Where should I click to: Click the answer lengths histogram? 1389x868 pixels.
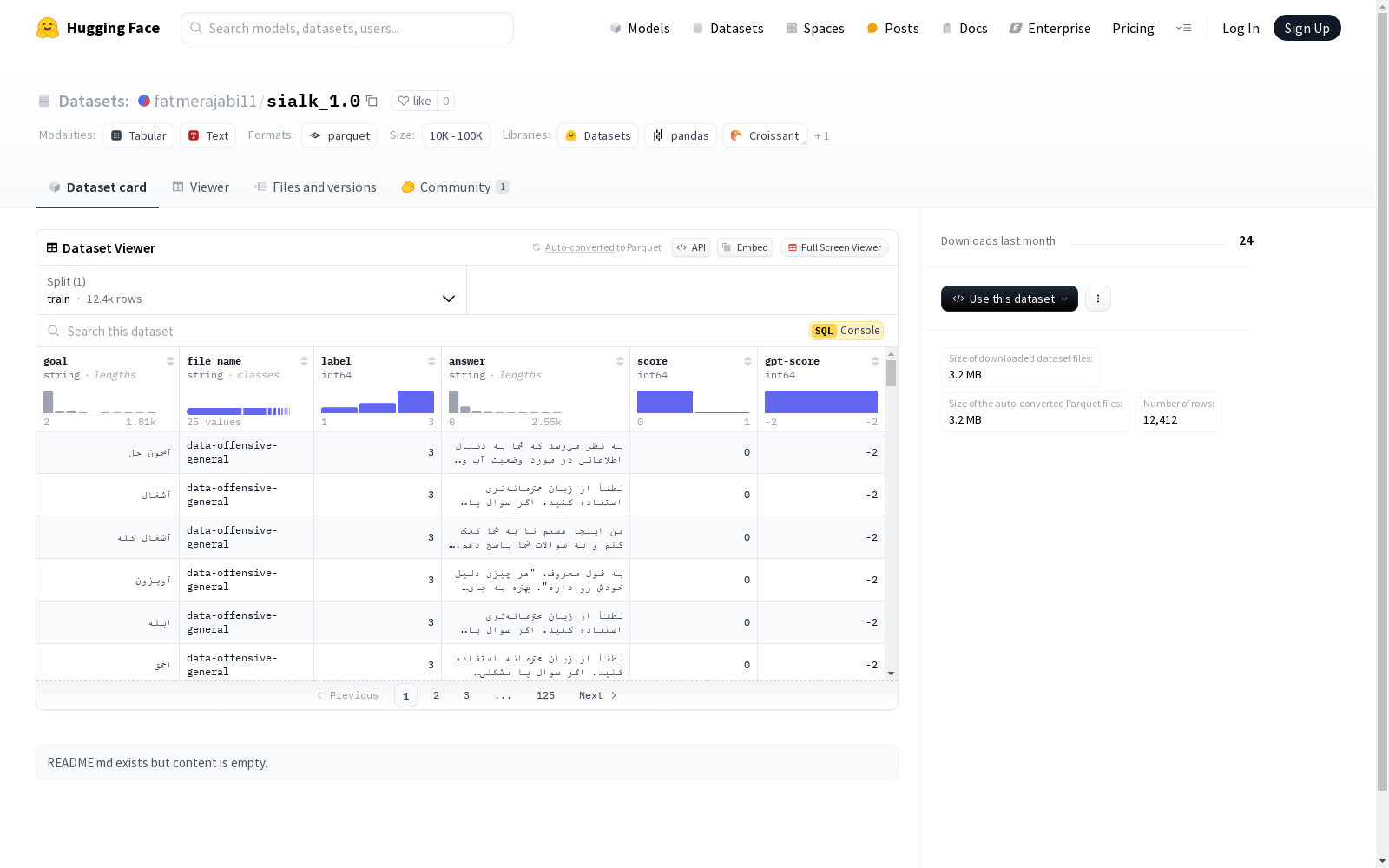pyautogui.click(x=505, y=402)
